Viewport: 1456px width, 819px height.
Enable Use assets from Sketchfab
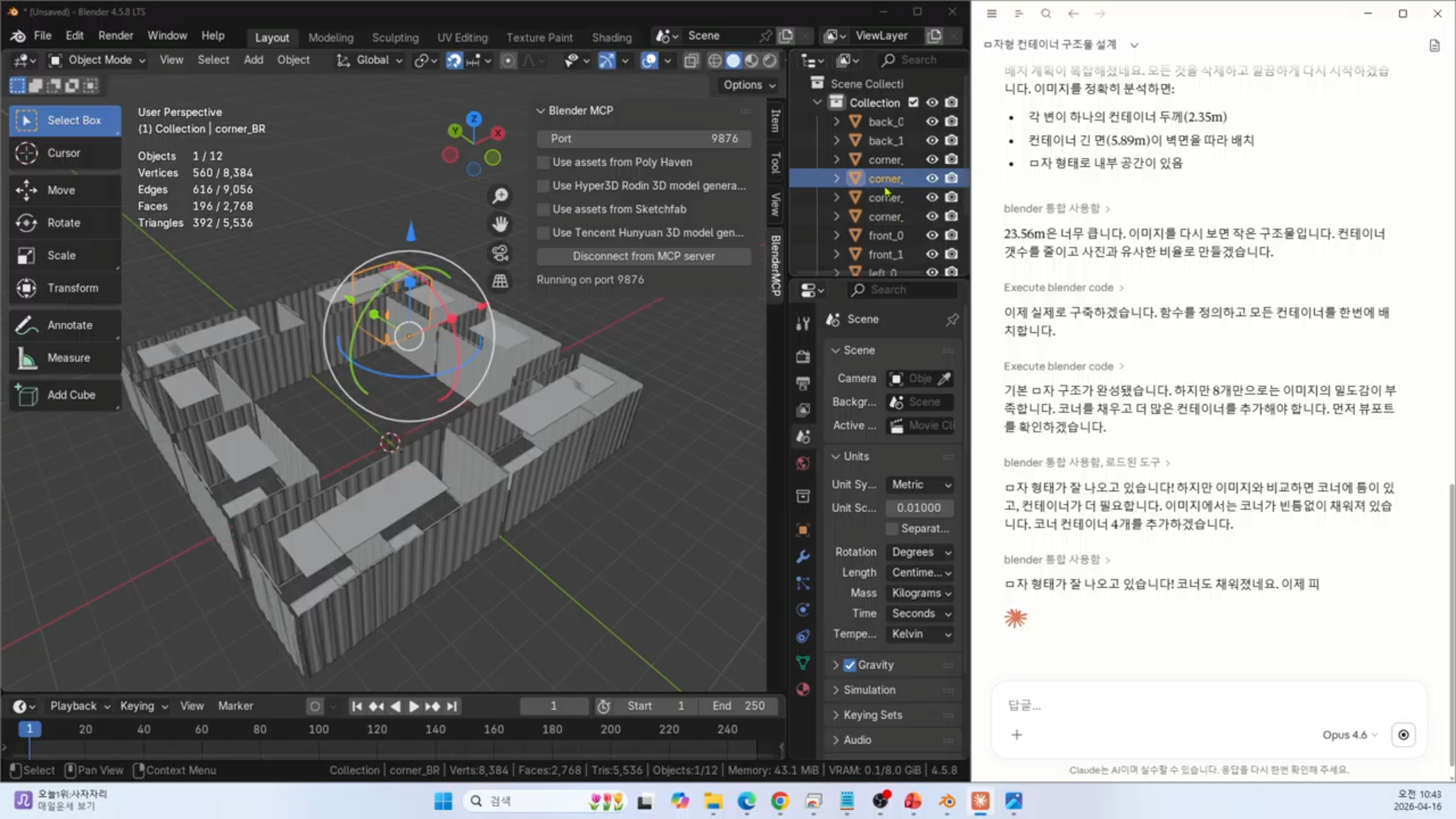coord(543,209)
